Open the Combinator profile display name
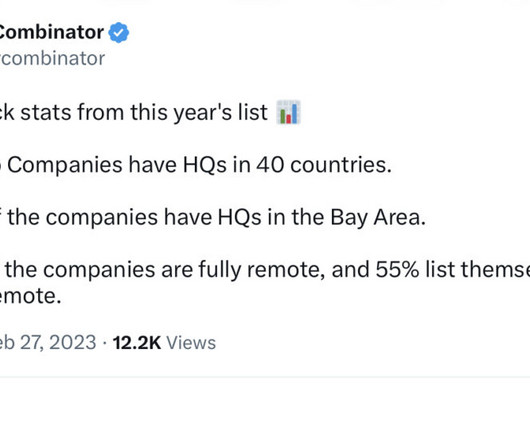Viewport: 530px width, 442px height. (52, 32)
